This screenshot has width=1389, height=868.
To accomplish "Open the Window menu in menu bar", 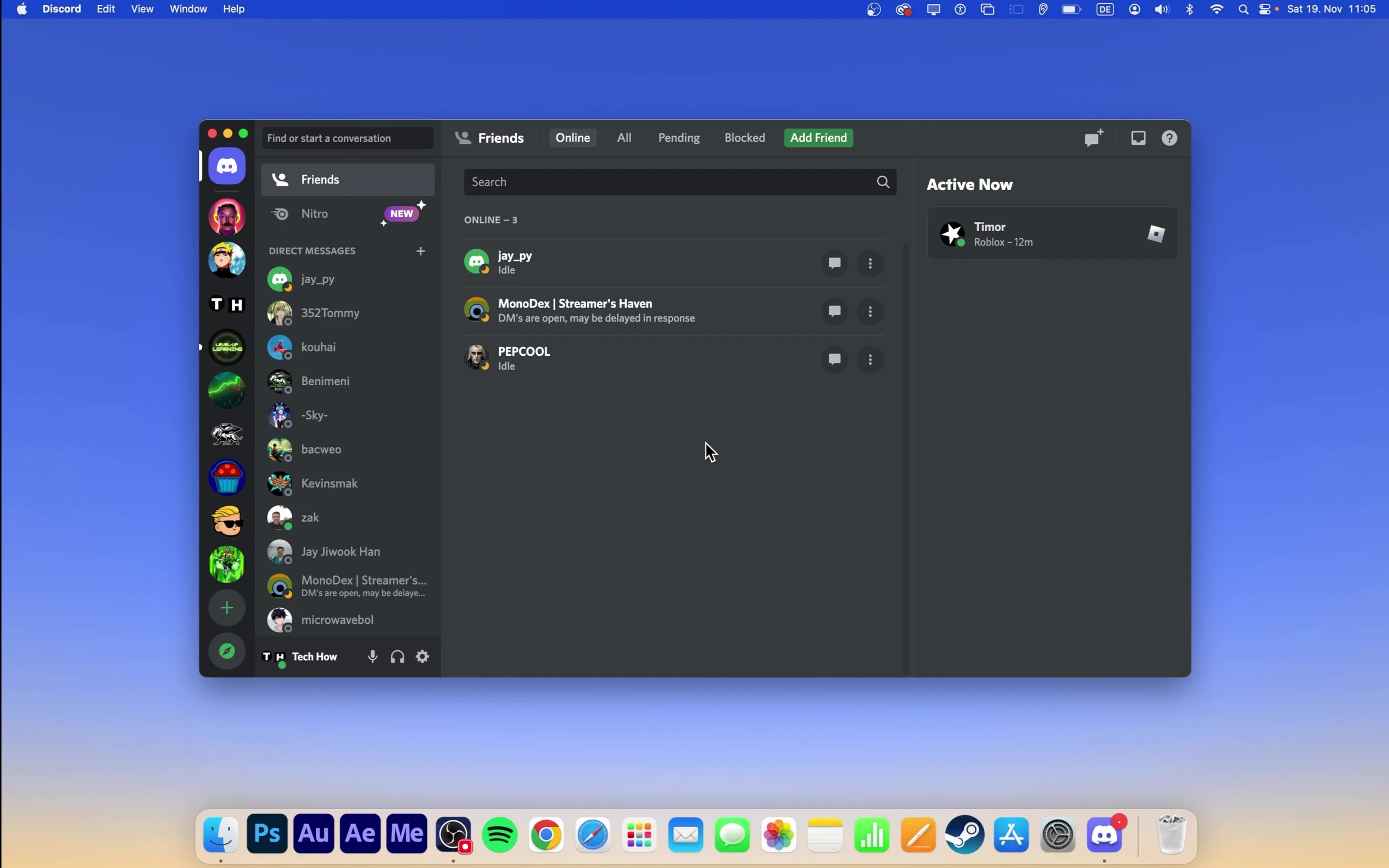I will click(x=188, y=9).
